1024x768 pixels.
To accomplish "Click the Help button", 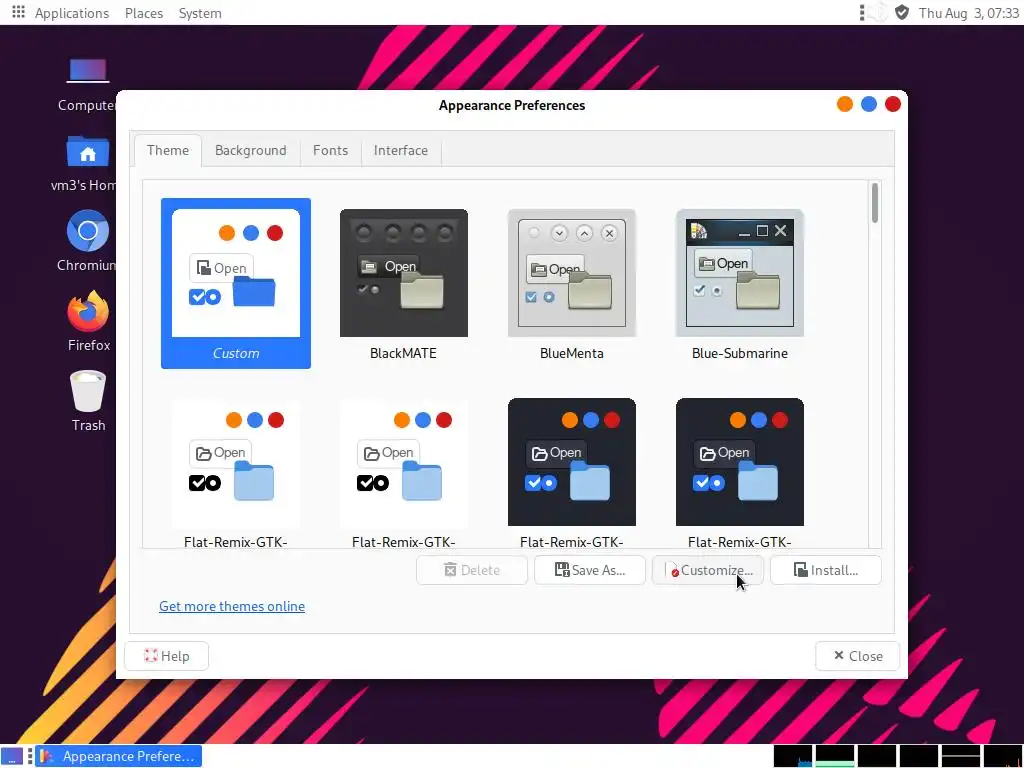I will click(167, 656).
